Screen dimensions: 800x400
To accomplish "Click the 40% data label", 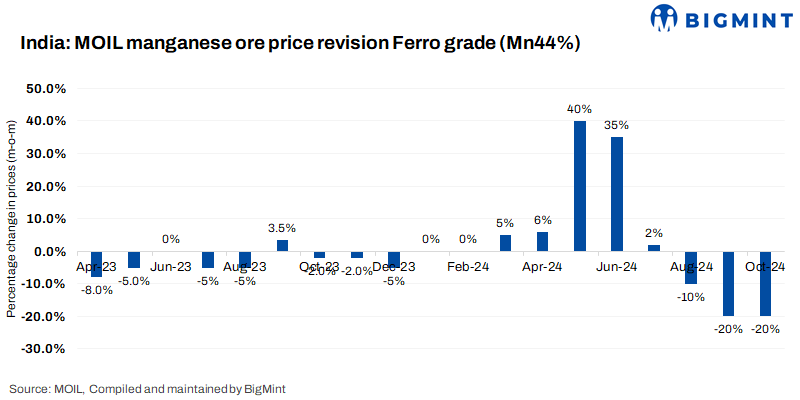I will coord(580,109).
